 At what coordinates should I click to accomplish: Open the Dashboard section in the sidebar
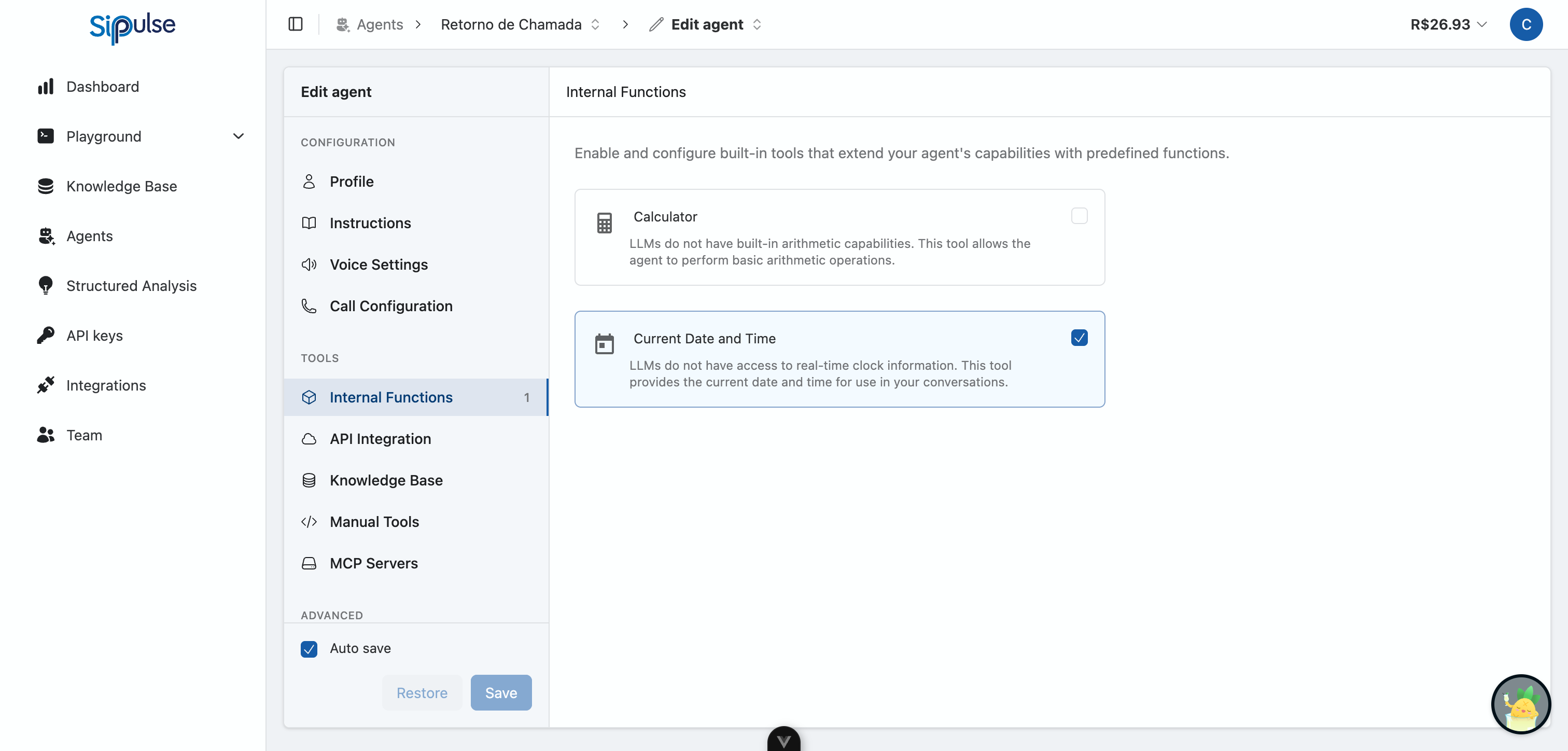click(x=102, y=87)
